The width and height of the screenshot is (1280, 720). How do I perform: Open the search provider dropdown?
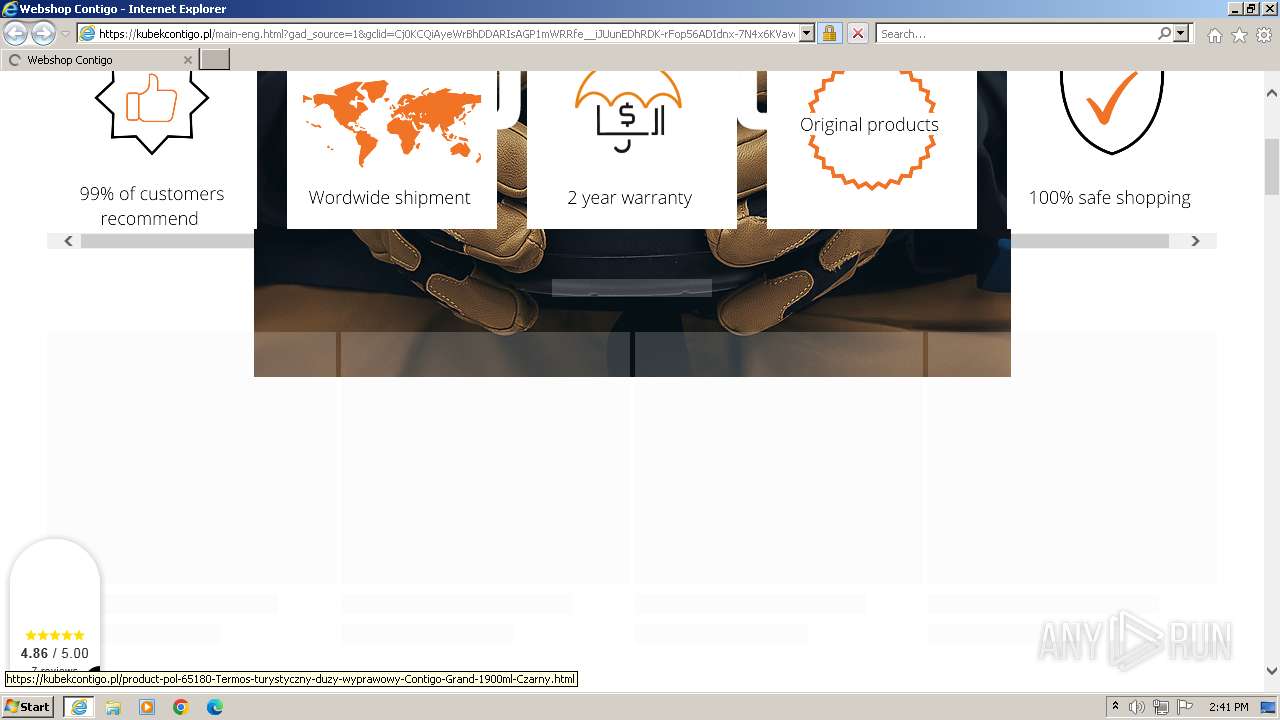1181,34
